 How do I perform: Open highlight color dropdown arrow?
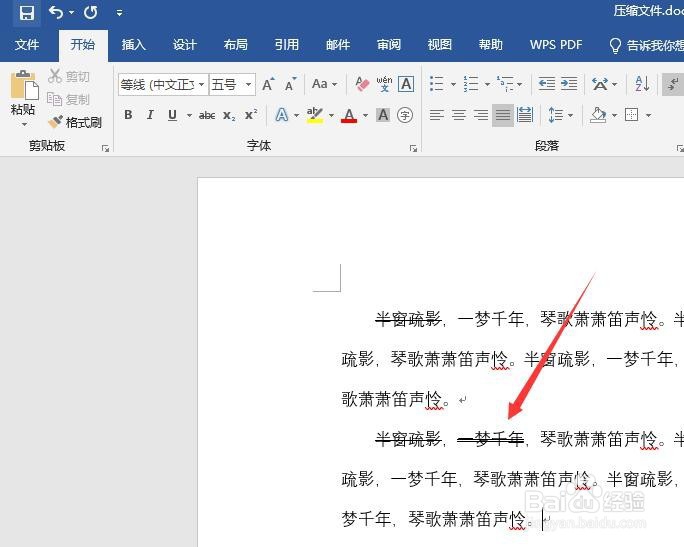[332, 116]
